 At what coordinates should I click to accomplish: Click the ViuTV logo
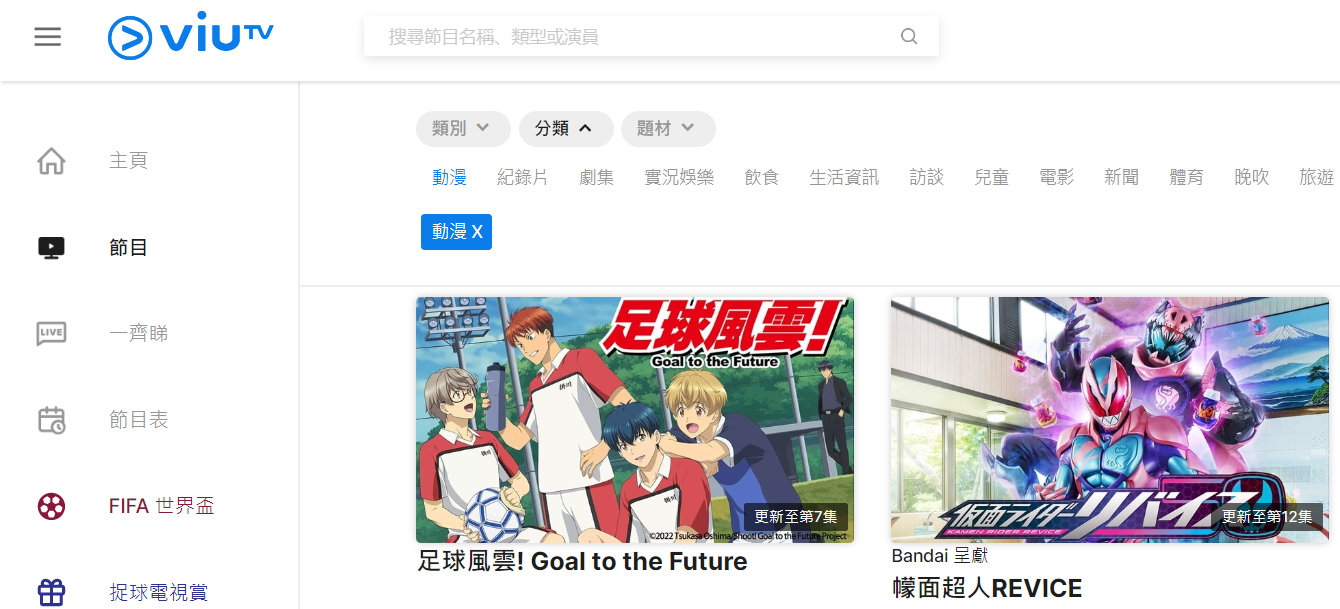coord(190,37)
